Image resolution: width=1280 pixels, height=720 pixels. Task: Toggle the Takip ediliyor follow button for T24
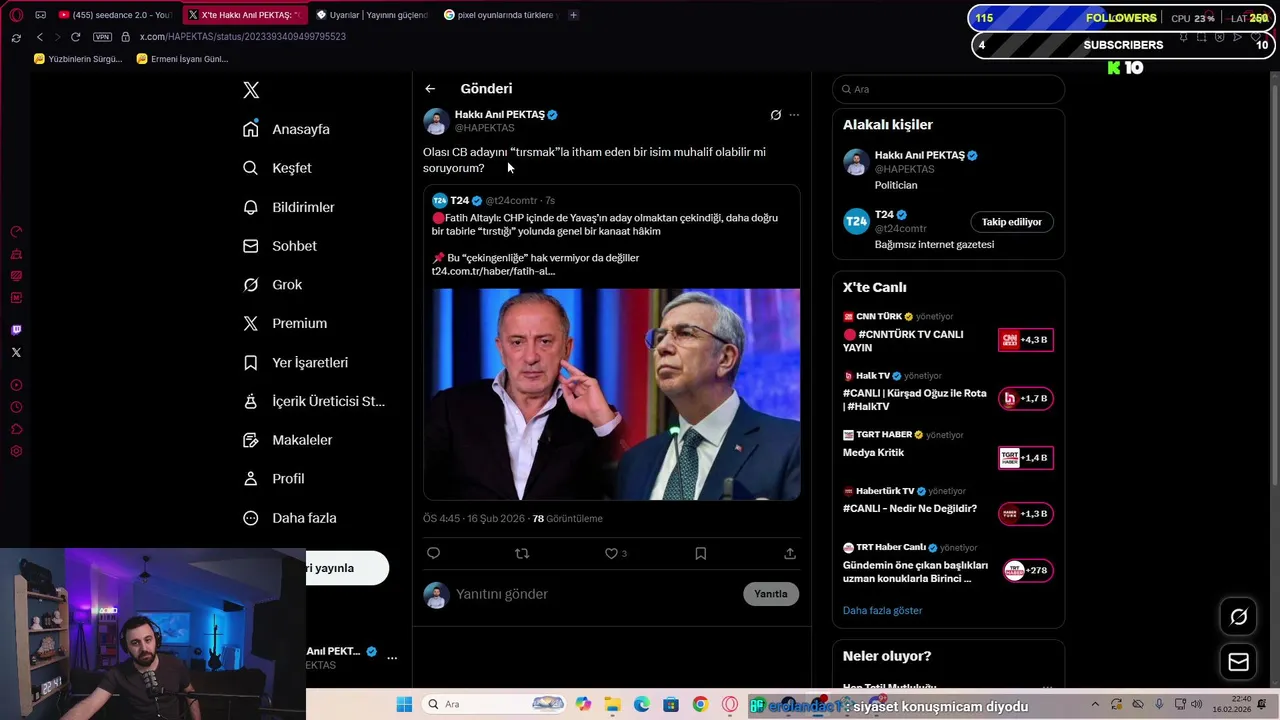[1011, 222]
